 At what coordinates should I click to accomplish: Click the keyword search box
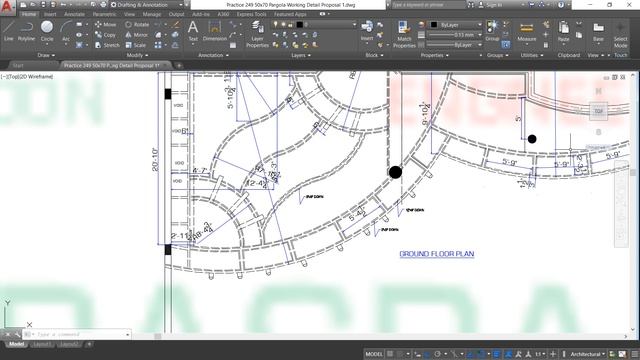[429, 5]
